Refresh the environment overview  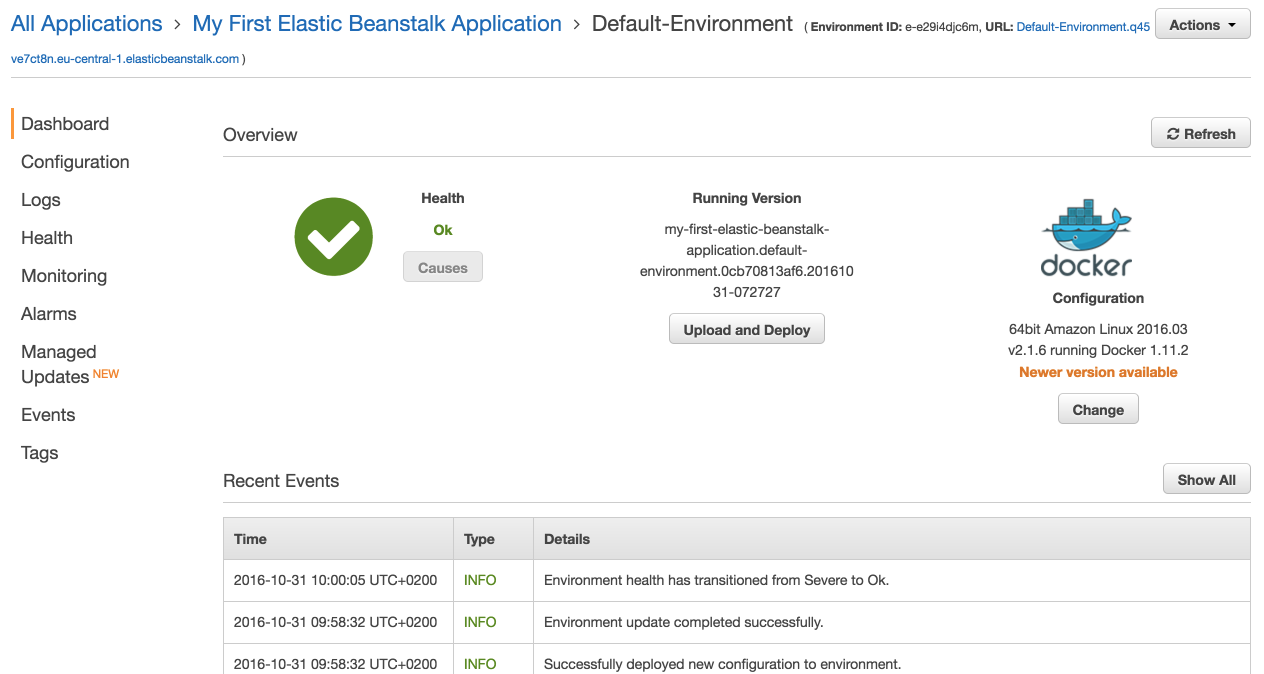click(x=1201, y=134)
